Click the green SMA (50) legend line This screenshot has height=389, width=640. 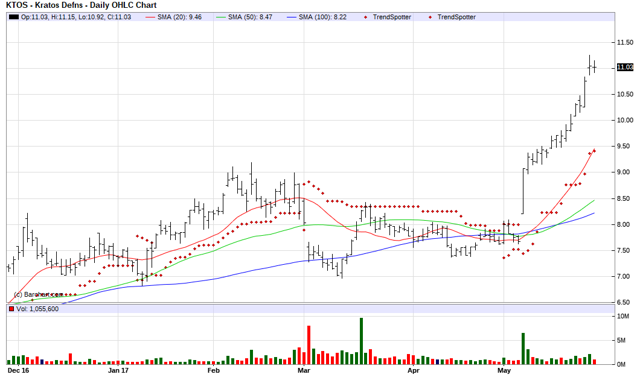coord(220,17)
